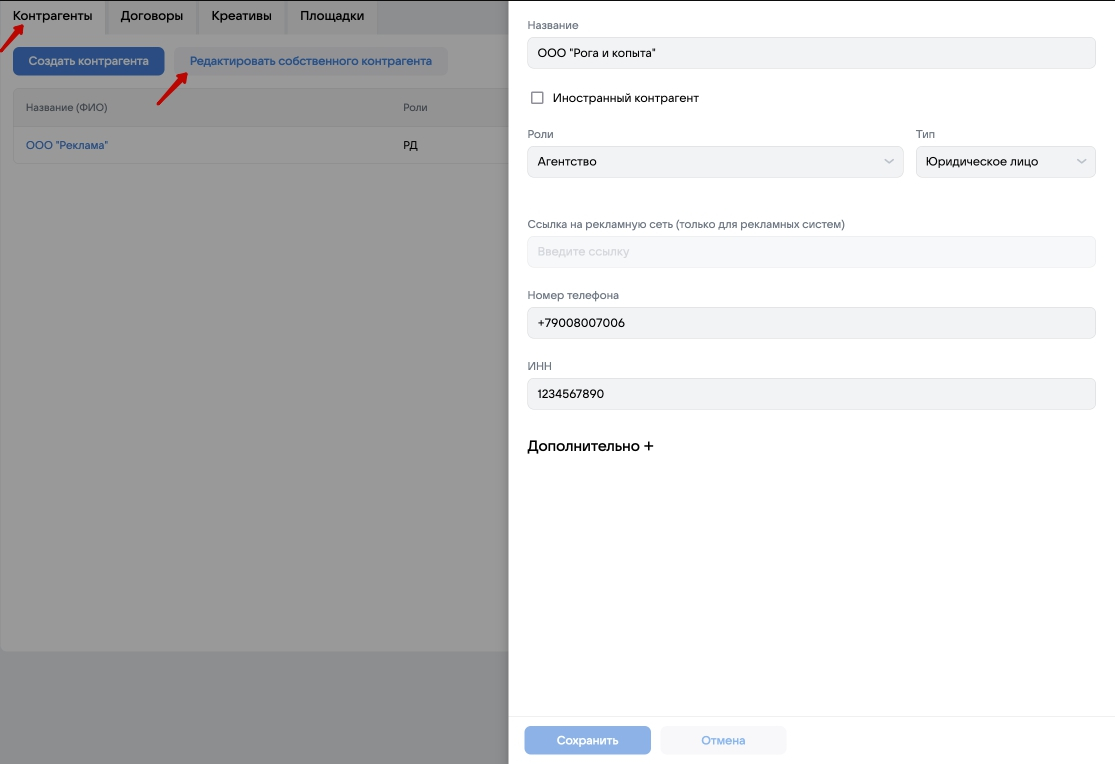Open the Договоры tab
This screenshot has height=764, width=1115.
click(151, 16)
